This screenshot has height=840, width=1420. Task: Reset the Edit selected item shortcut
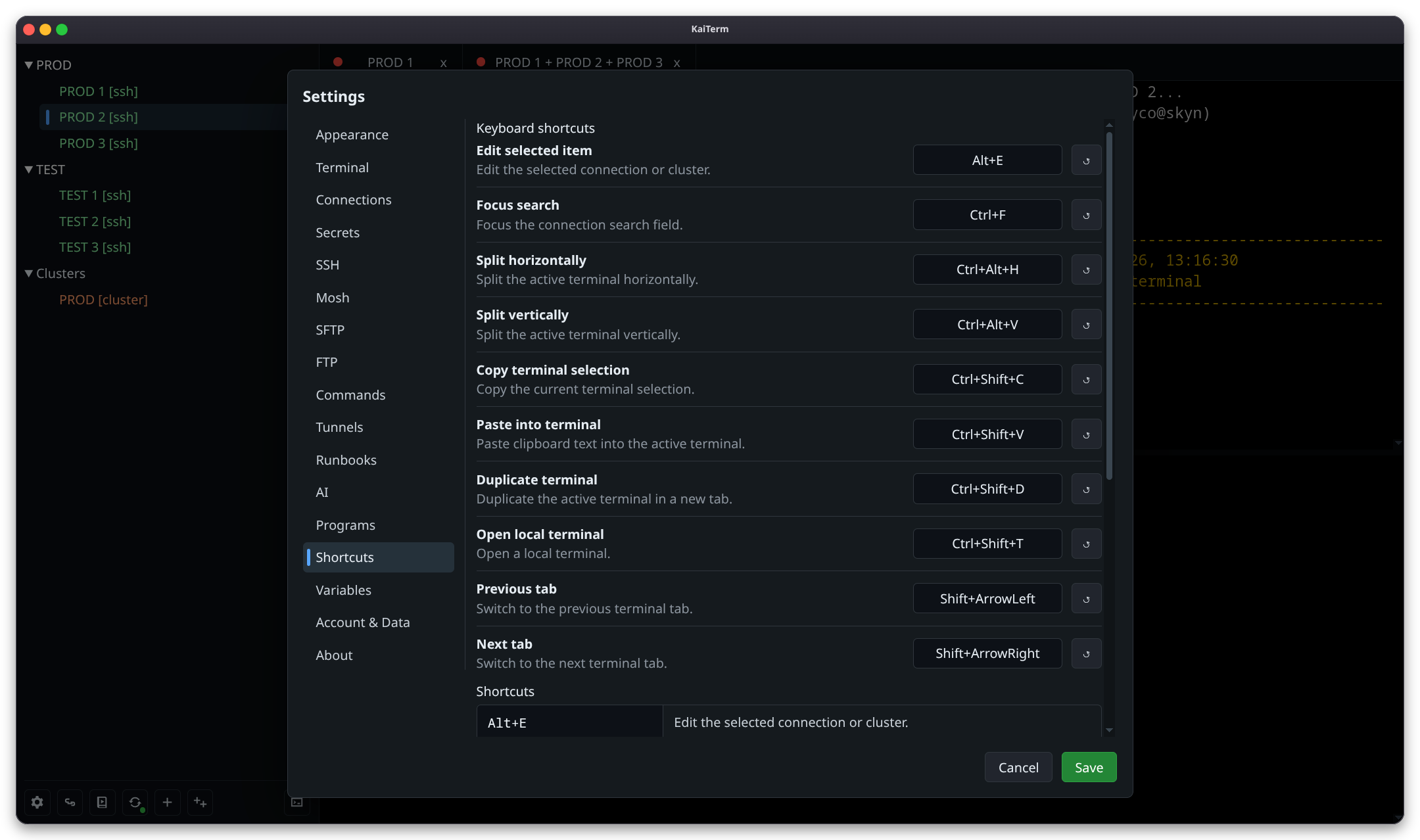coord(1086,160)
